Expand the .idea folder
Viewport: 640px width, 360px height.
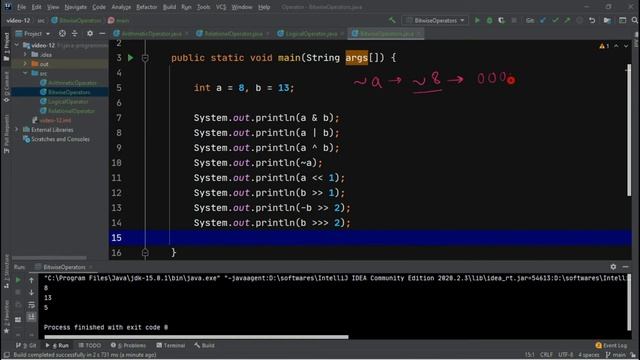[25, 54]
